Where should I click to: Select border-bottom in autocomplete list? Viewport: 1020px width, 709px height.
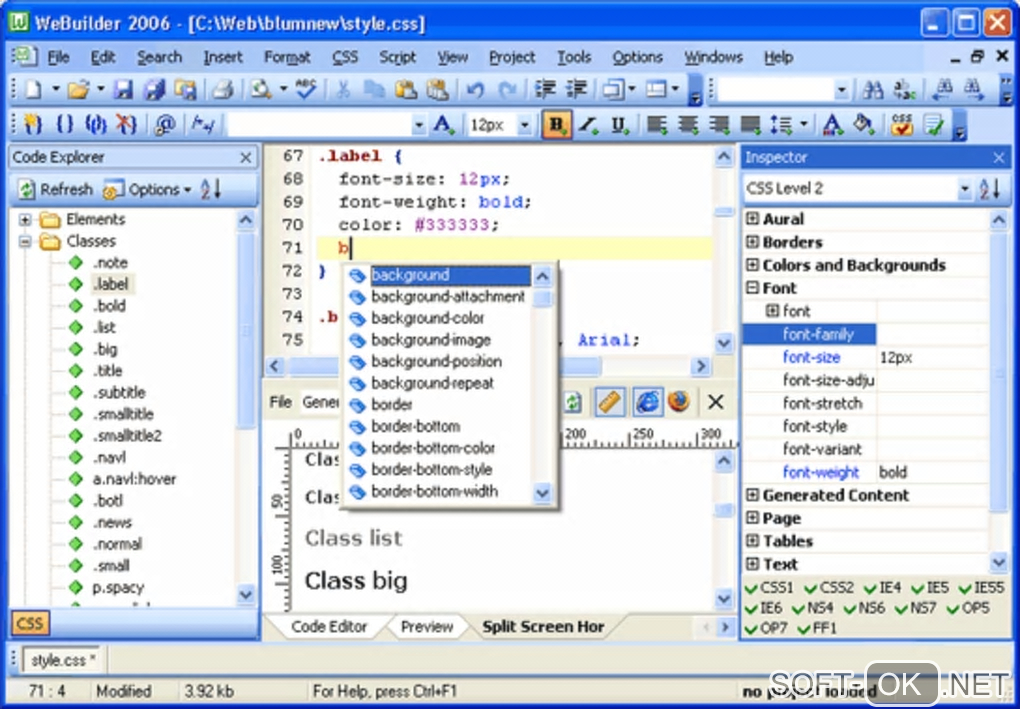click(x=416, y=427)
